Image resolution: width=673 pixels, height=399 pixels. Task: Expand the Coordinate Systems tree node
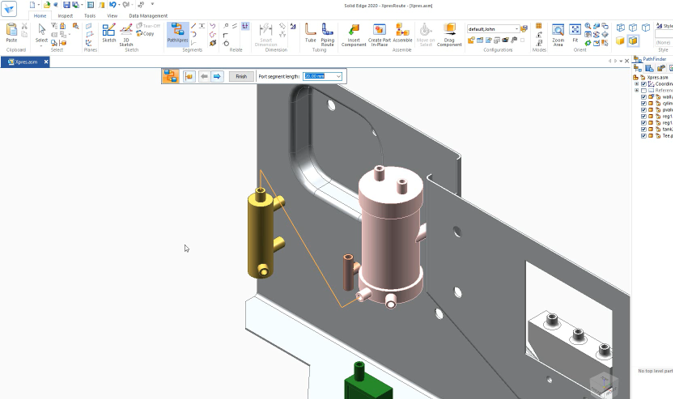[637, 84]
